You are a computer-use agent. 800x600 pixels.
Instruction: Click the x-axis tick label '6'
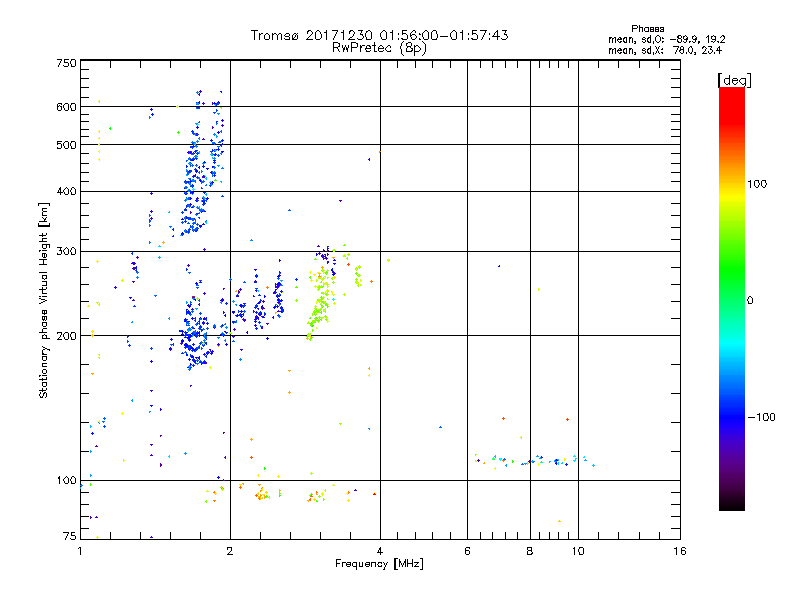point(467,551)
